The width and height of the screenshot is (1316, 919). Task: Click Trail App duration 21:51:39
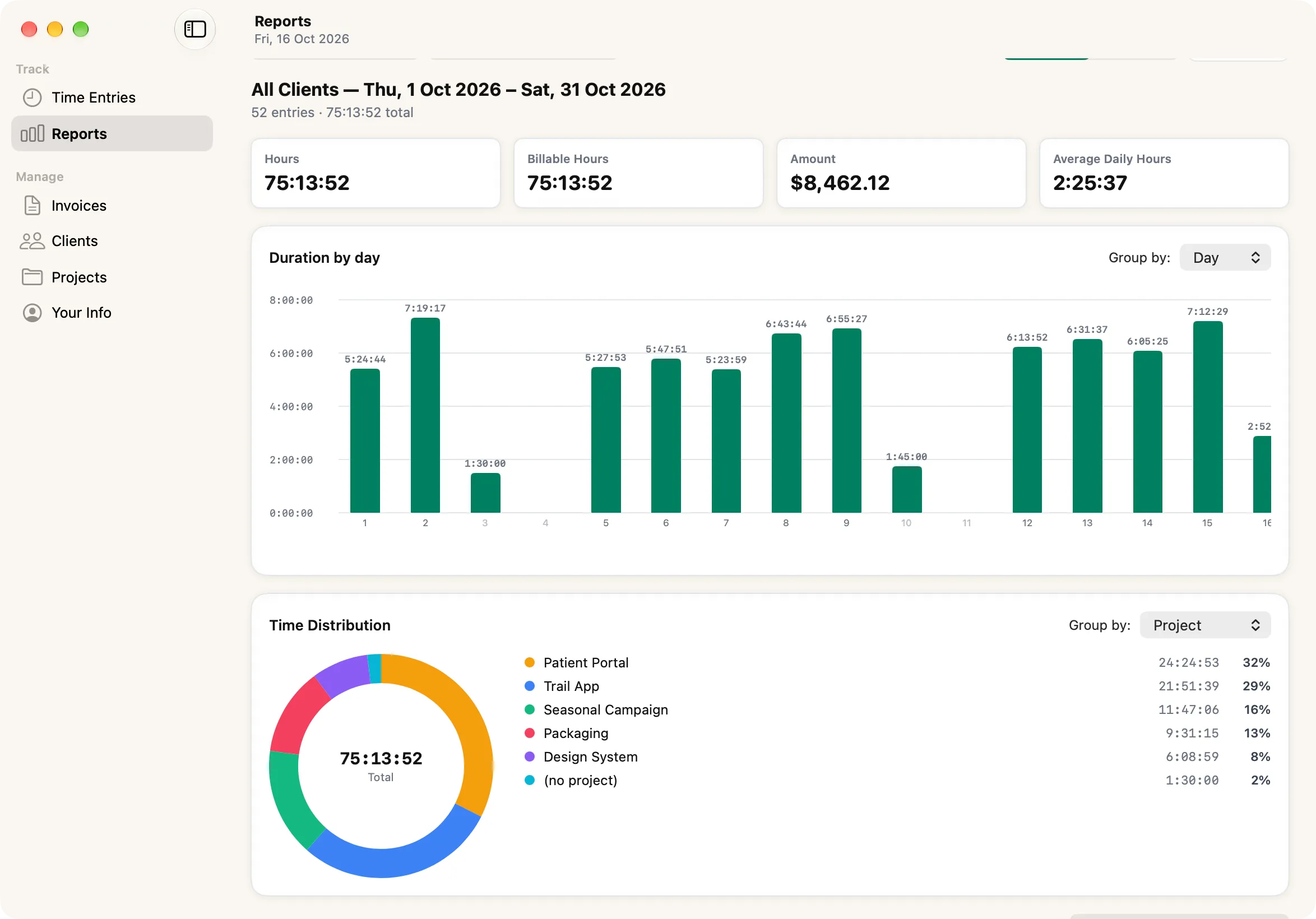coord(1189,686)
